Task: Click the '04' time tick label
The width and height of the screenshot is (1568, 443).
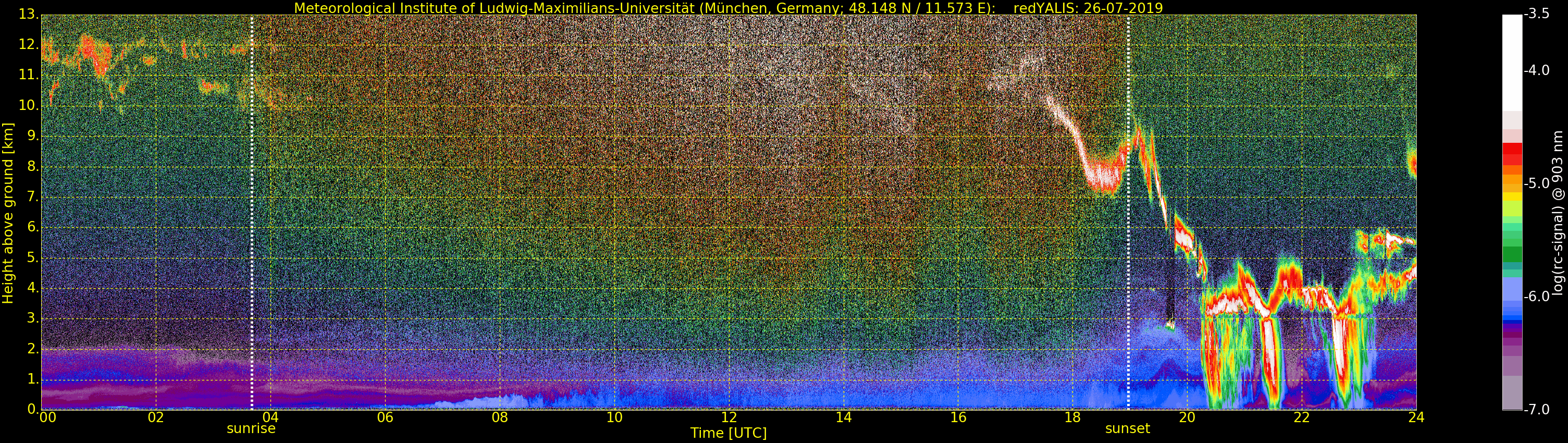Action: (x=270, y=417)
